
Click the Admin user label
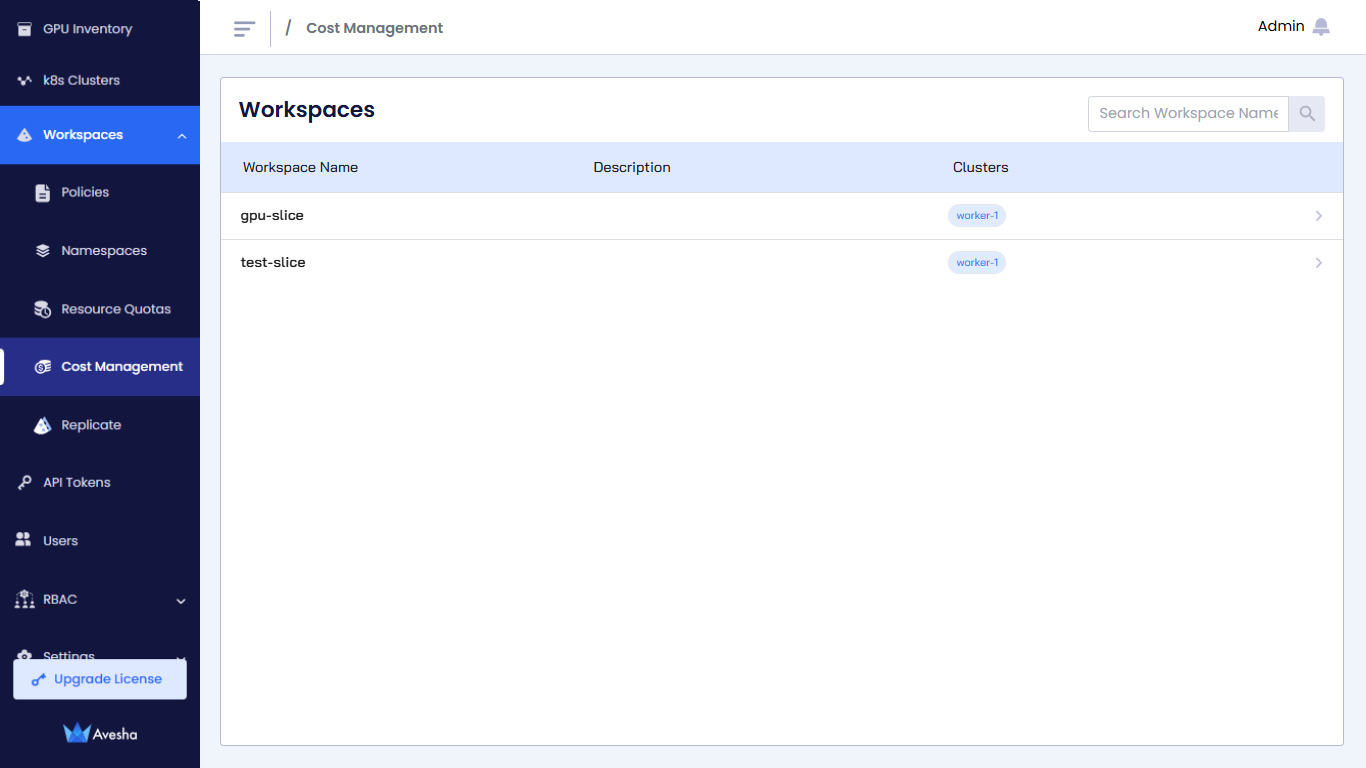1280,27
